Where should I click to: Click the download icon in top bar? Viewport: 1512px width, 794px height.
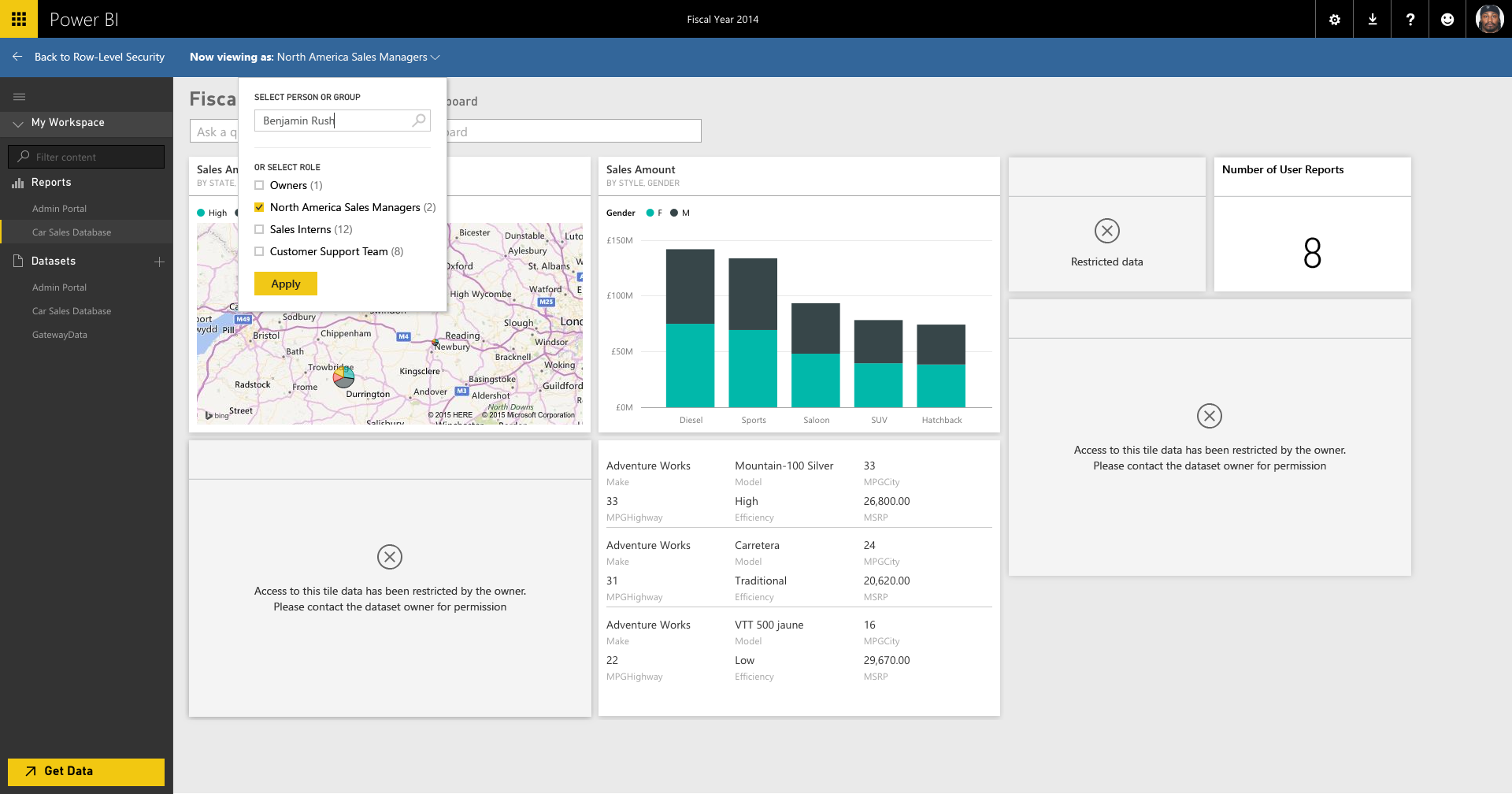click(x=1373, y=20)
